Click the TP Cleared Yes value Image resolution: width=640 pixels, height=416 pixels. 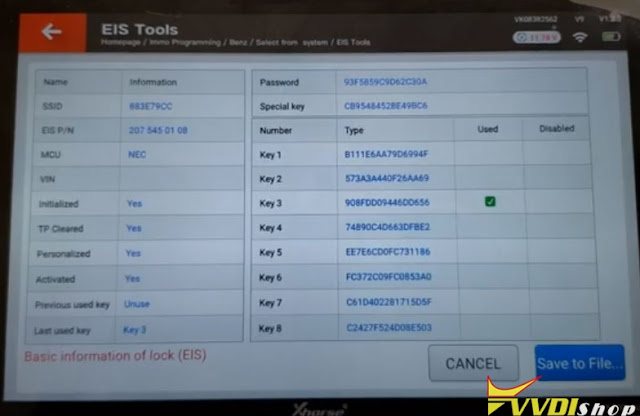[134, 228]
